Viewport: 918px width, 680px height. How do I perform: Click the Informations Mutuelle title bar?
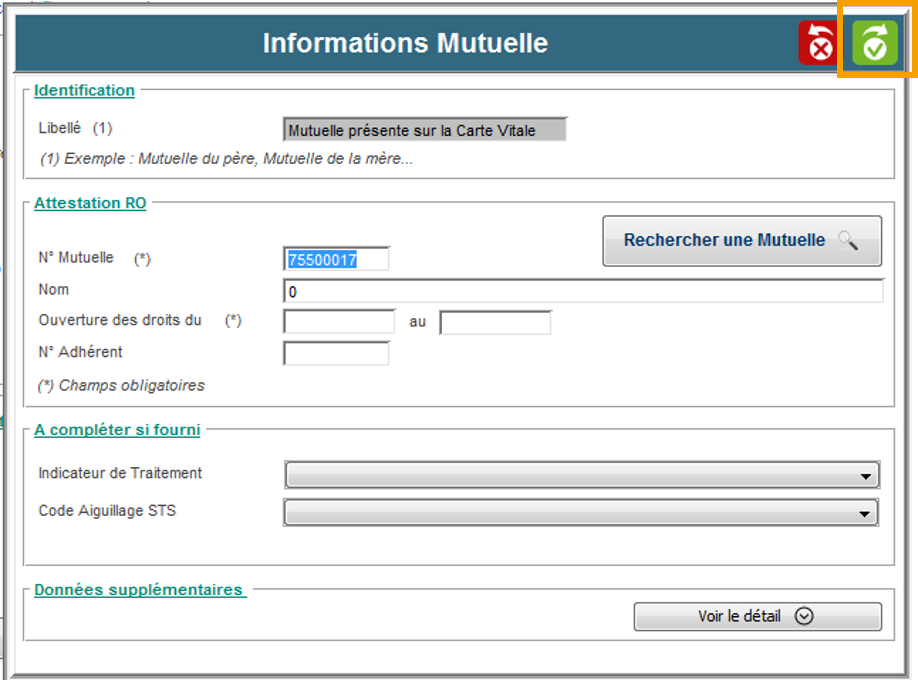(405, 44)
